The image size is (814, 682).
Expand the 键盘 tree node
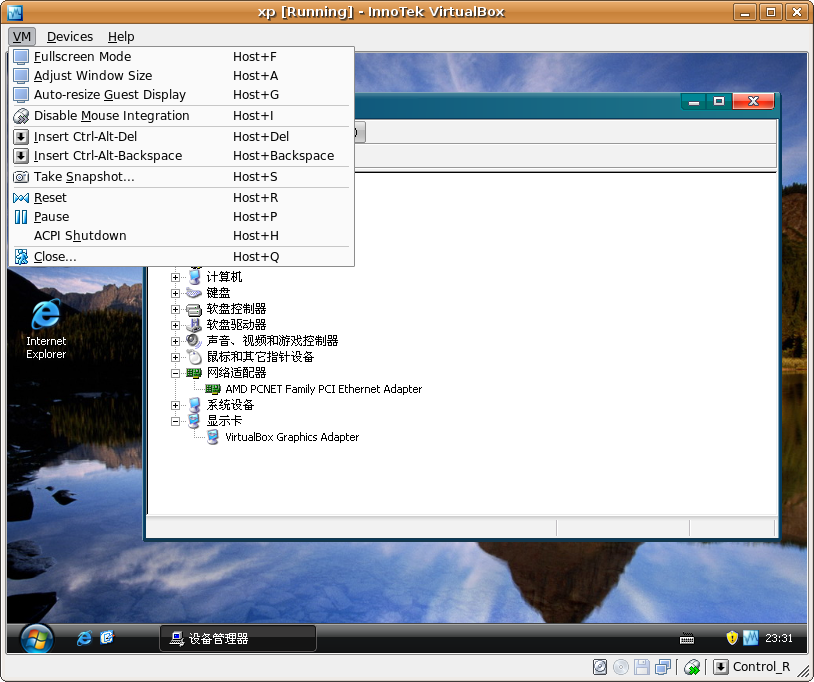point(175,293)
